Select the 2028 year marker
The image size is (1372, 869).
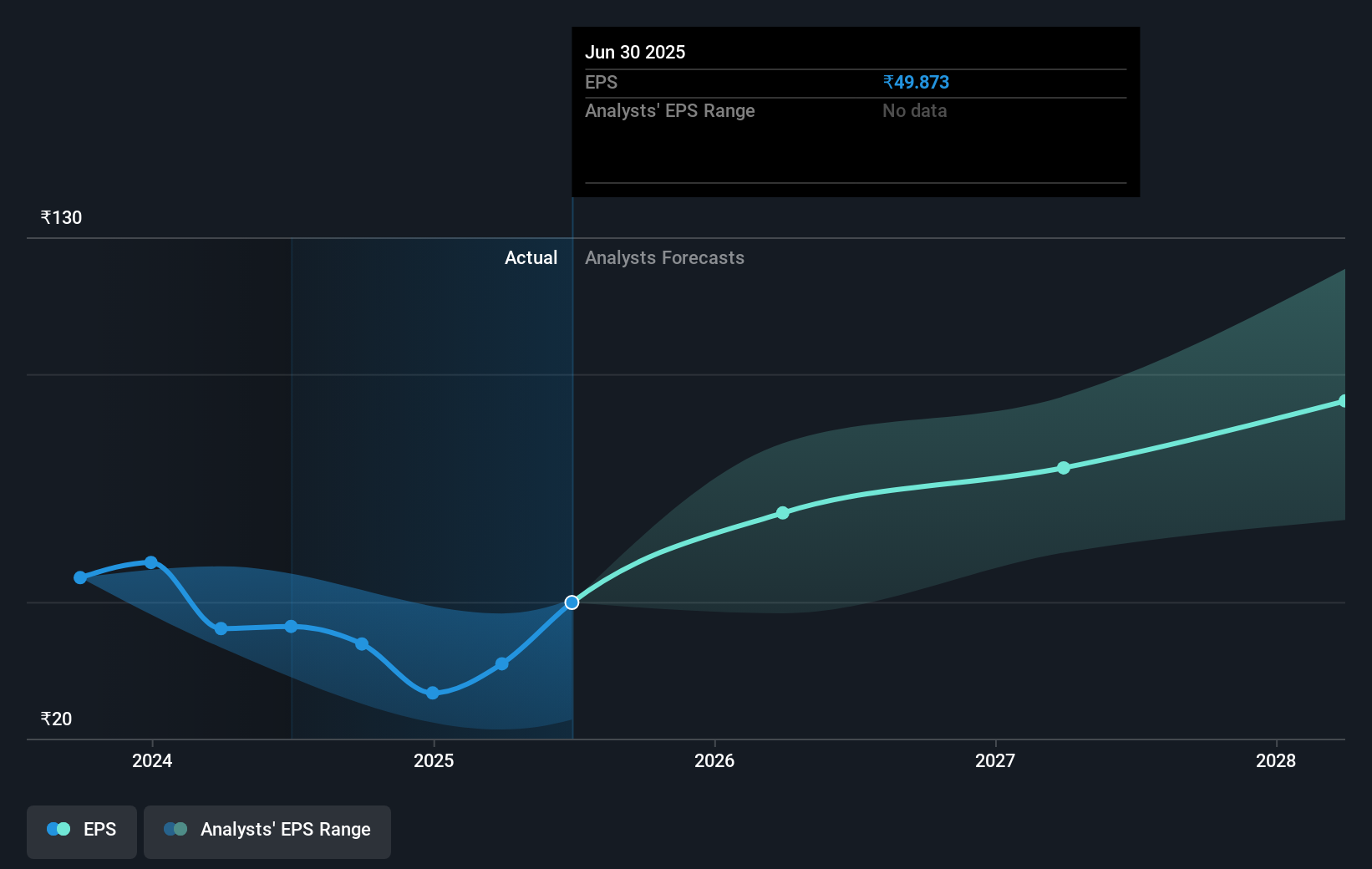pyautogui.click(x=1276, y=760)
